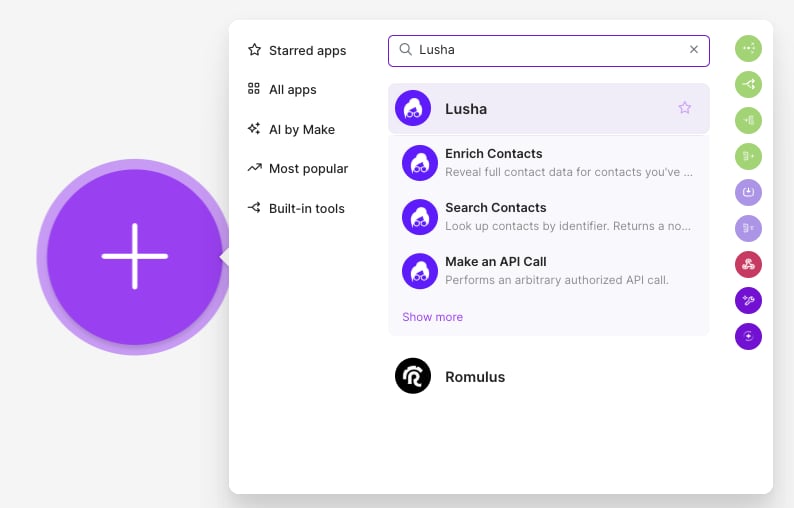
Task: Click the Reveal full contact data description
Action: point(569,172)
